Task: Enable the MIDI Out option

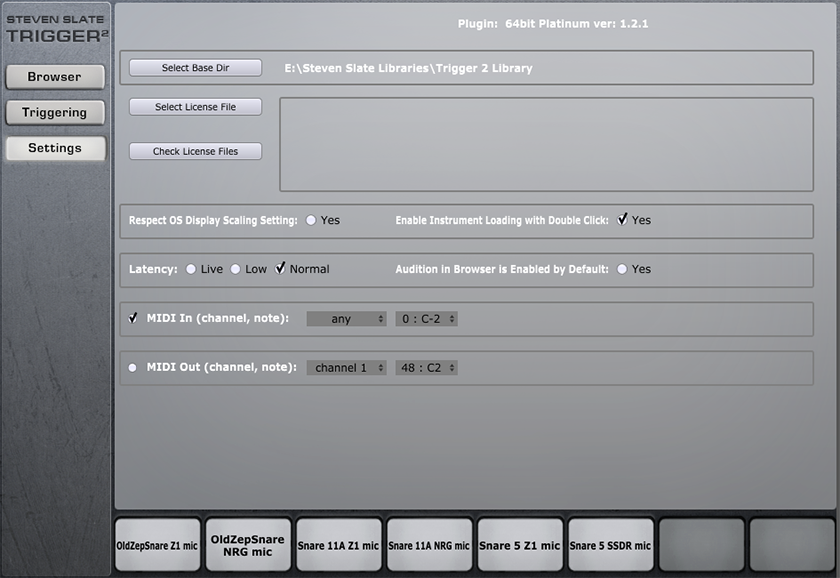Action: (x=133, y=367)
